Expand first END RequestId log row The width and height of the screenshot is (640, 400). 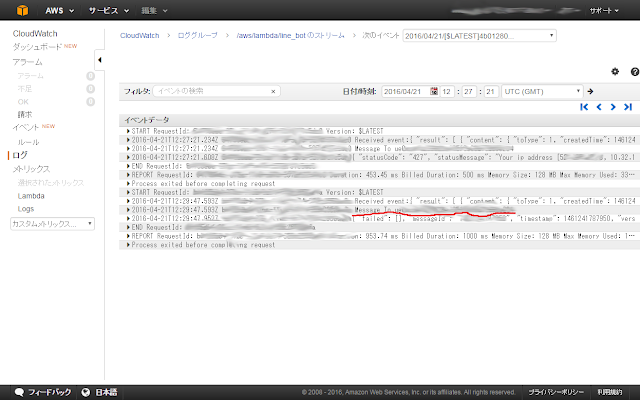(128, 166)
